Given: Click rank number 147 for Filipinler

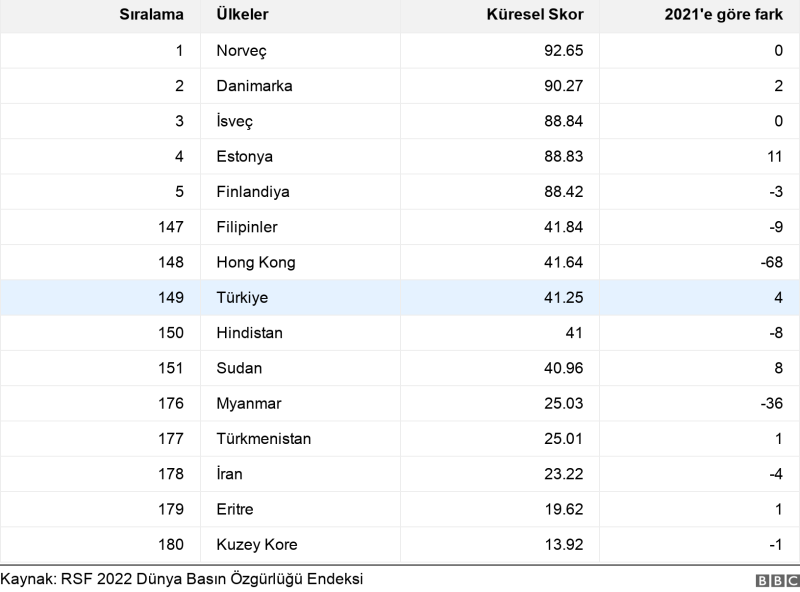Looking at the screenshot, I should pyautogui.click(x=171, y=227).
